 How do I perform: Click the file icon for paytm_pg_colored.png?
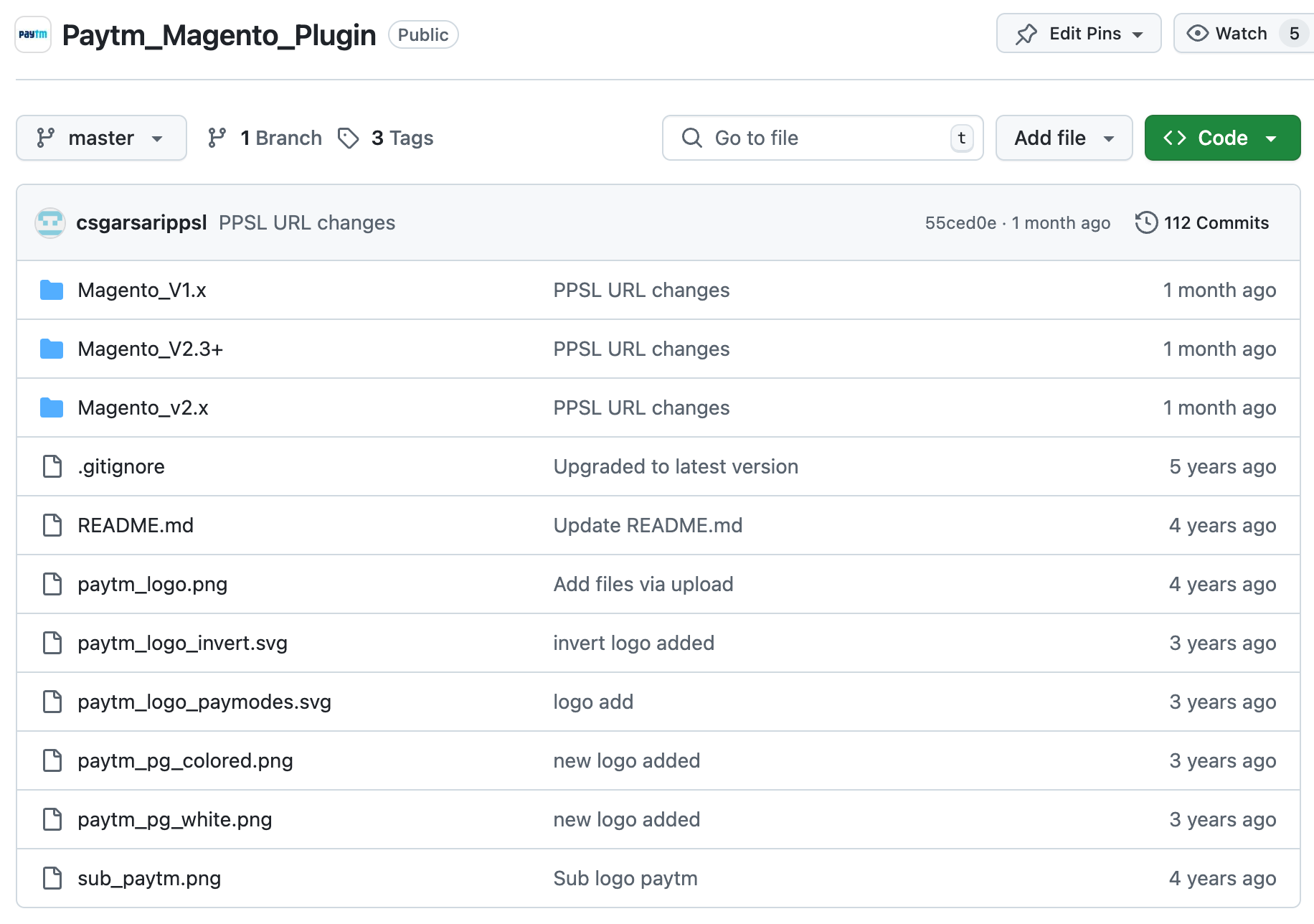[x=52, y=760]
